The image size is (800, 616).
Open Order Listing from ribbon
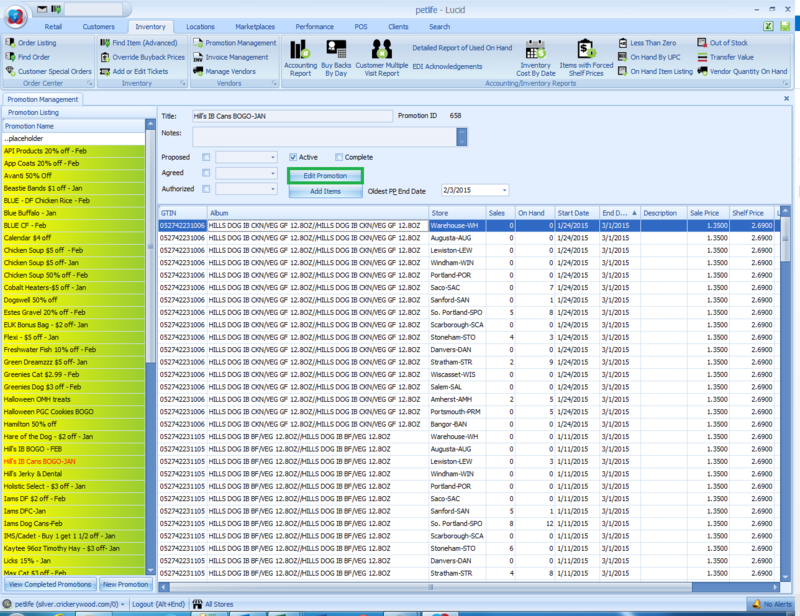31,43
